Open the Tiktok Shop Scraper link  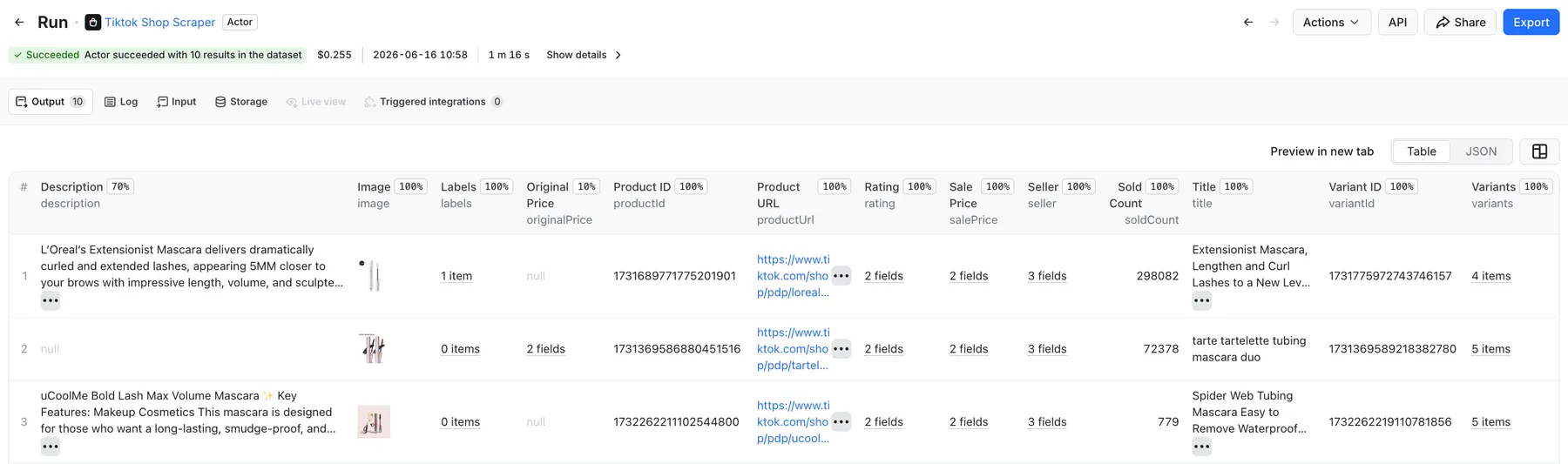click(160, 23)
